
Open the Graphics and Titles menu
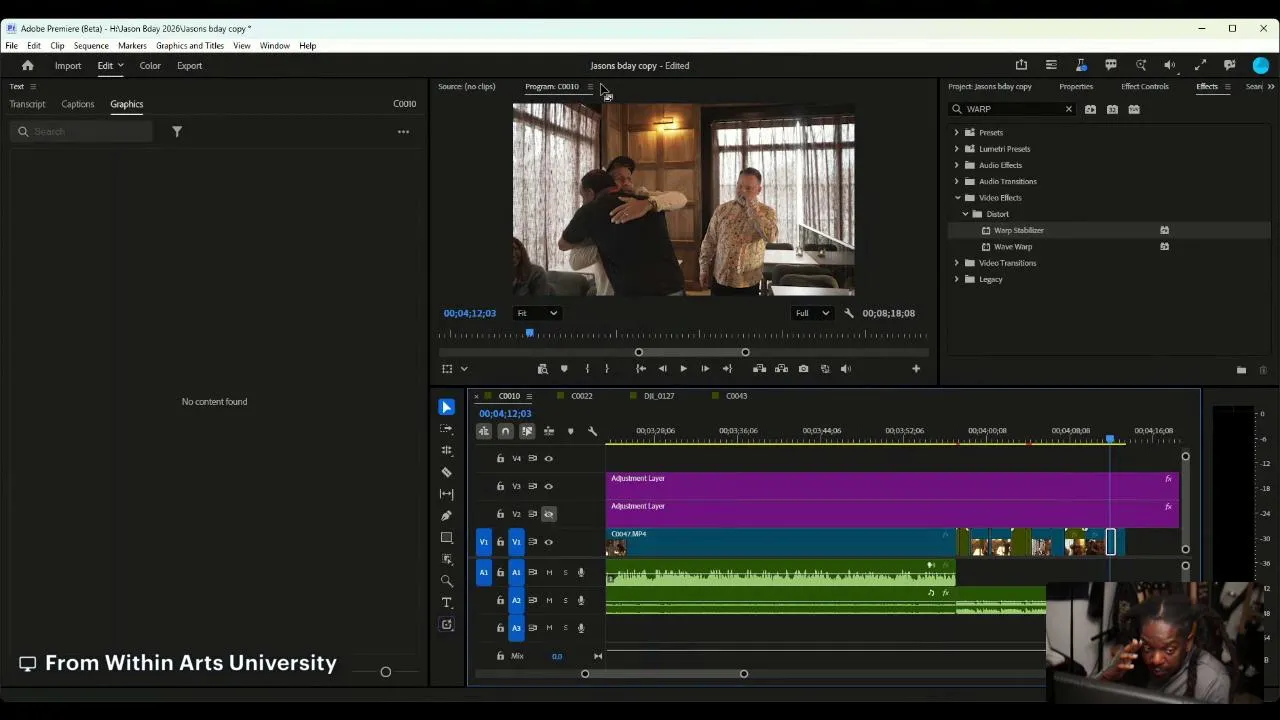[x=190, y=46]
